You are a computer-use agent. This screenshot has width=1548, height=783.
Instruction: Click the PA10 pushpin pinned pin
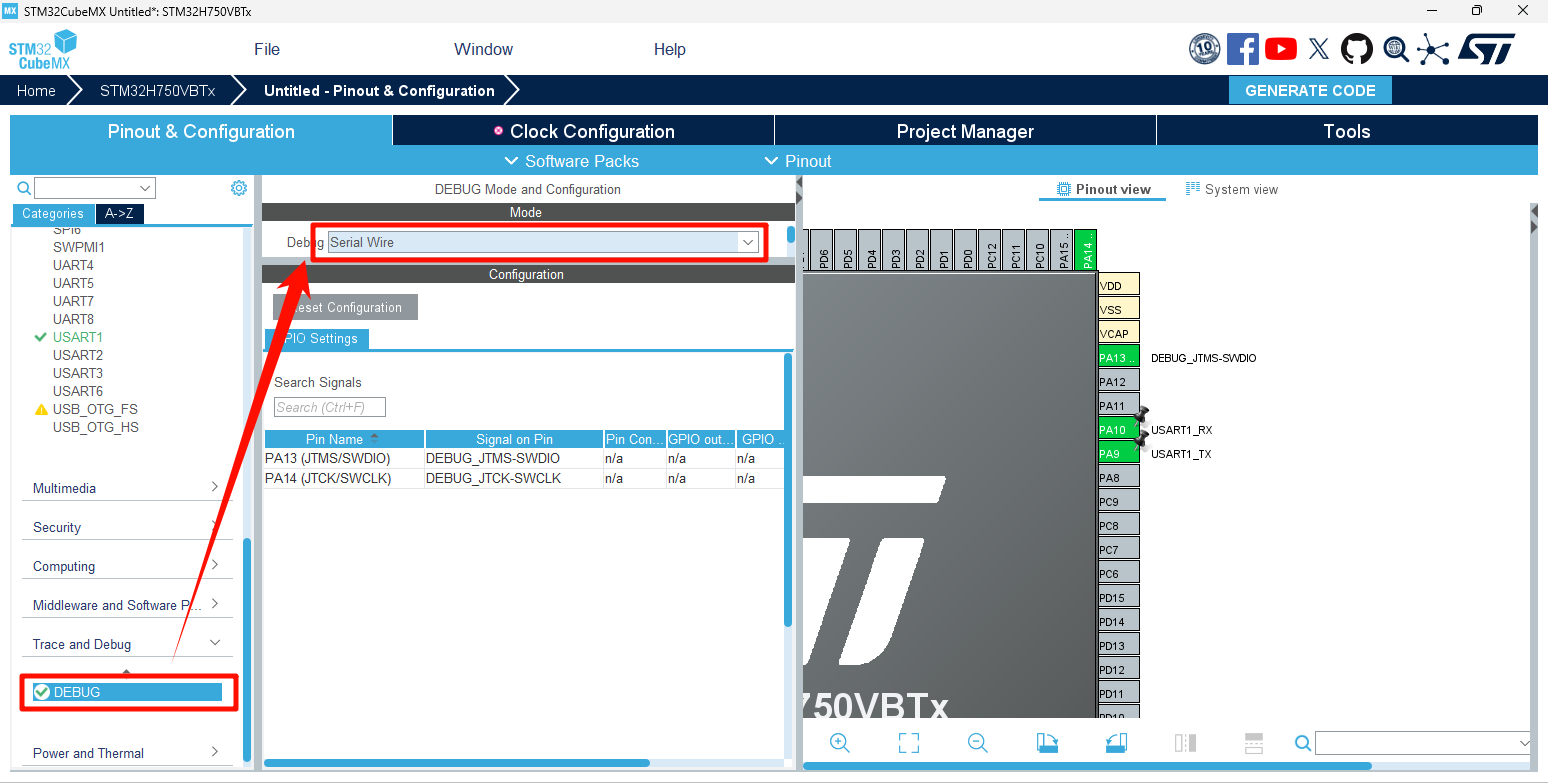coord(1119,430)
